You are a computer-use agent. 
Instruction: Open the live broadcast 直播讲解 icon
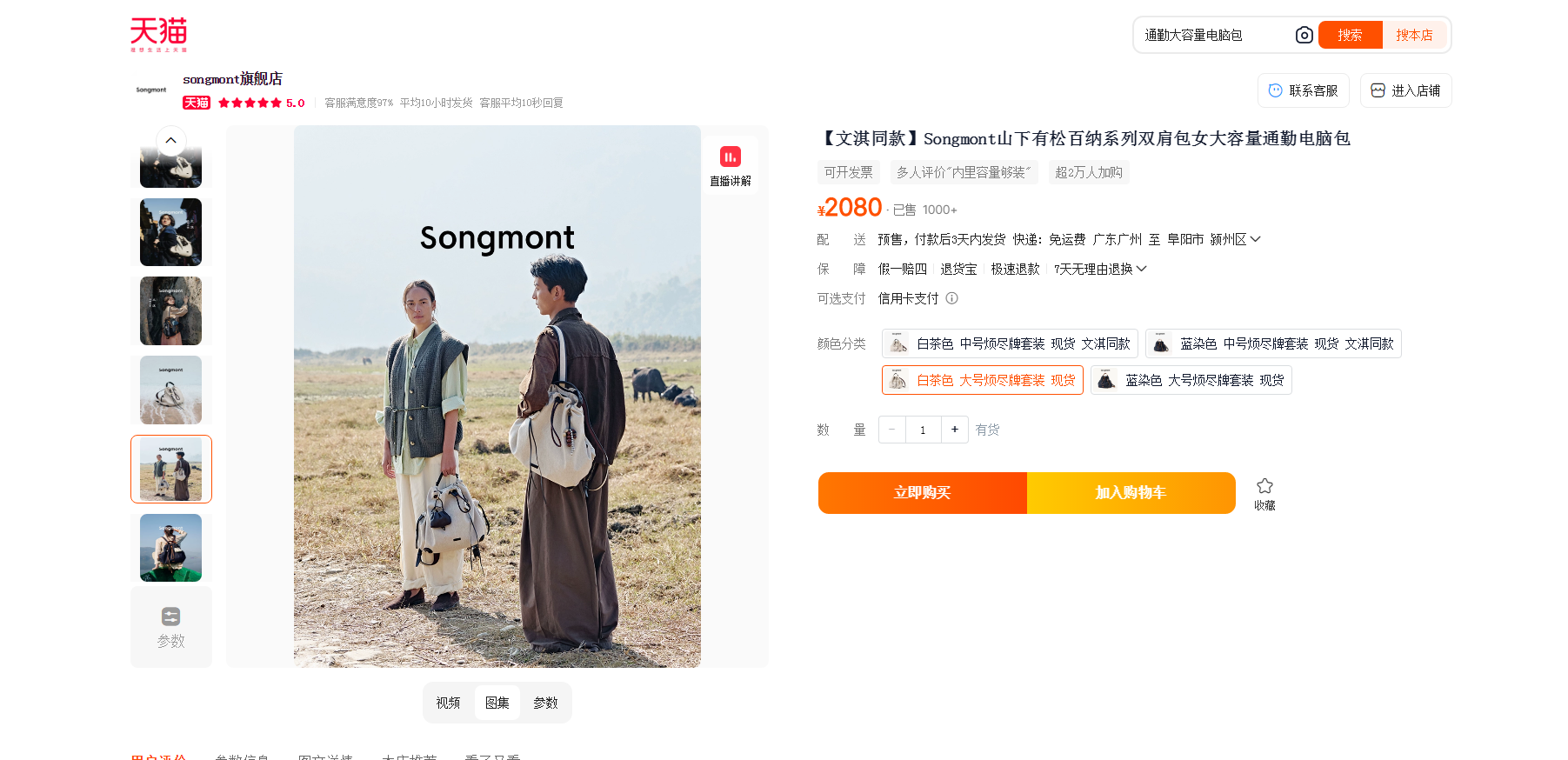[x=730, y=165]
